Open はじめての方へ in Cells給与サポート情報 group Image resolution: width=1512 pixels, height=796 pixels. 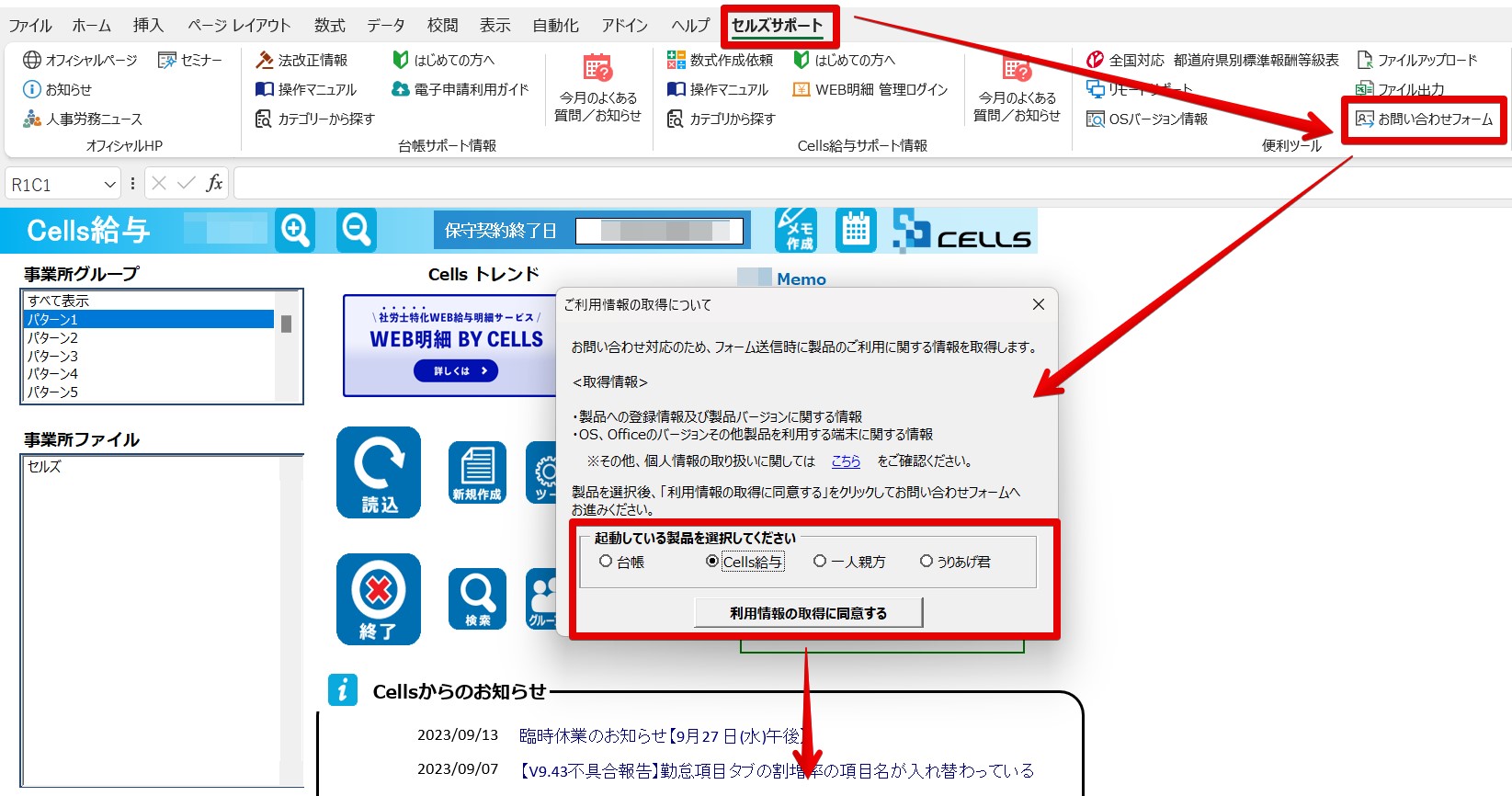[x=844, y=60]
